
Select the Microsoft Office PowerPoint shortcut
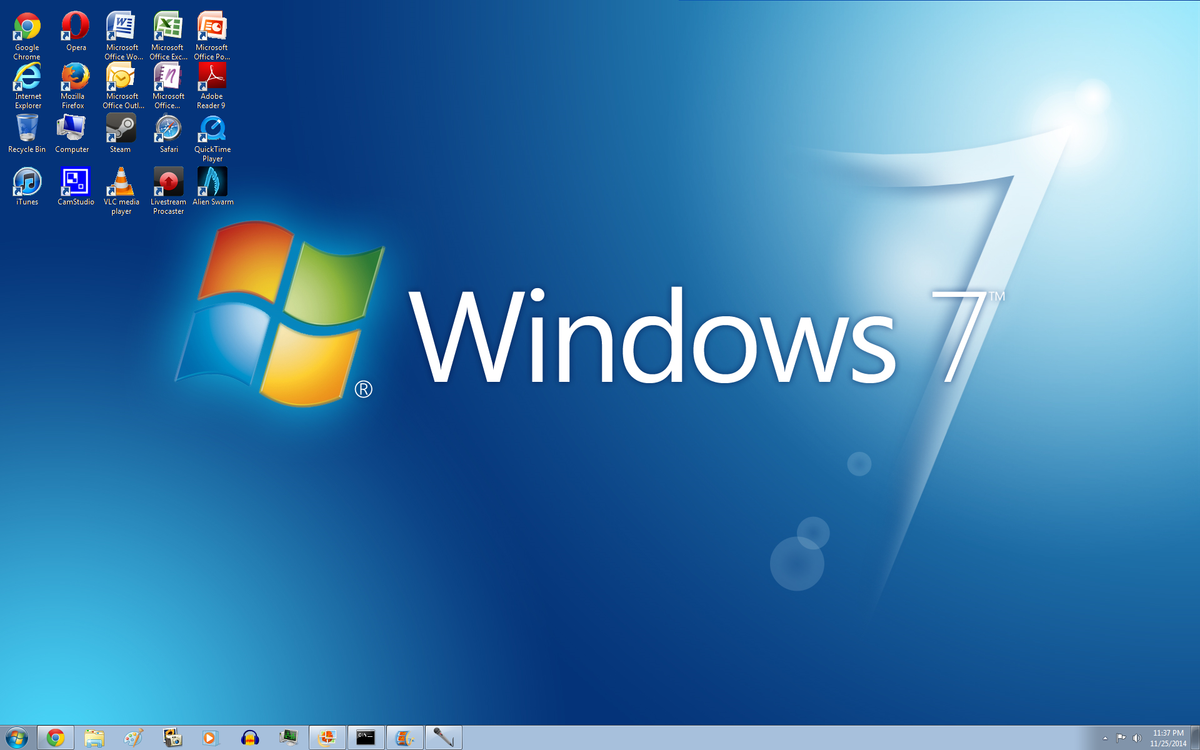coord(212,36)
